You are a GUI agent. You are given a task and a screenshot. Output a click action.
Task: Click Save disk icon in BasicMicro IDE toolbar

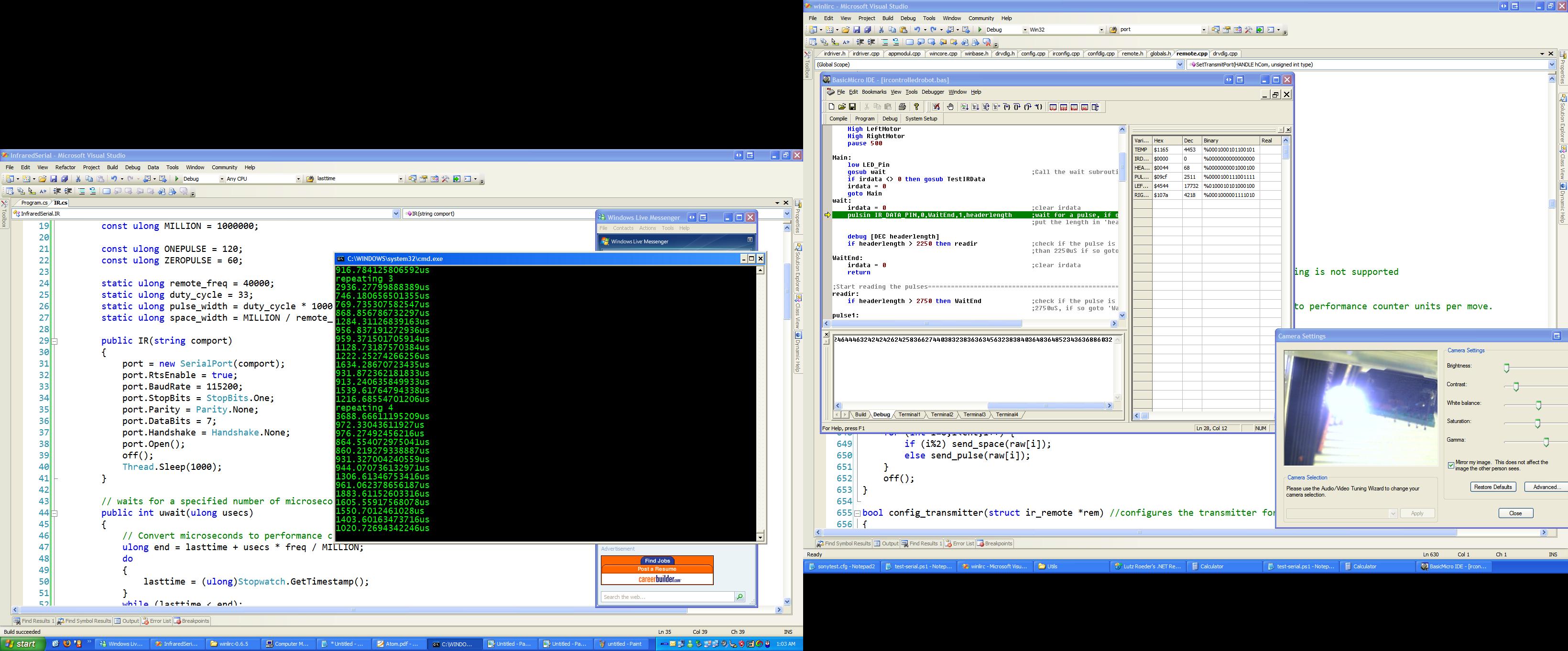(853, 107)
